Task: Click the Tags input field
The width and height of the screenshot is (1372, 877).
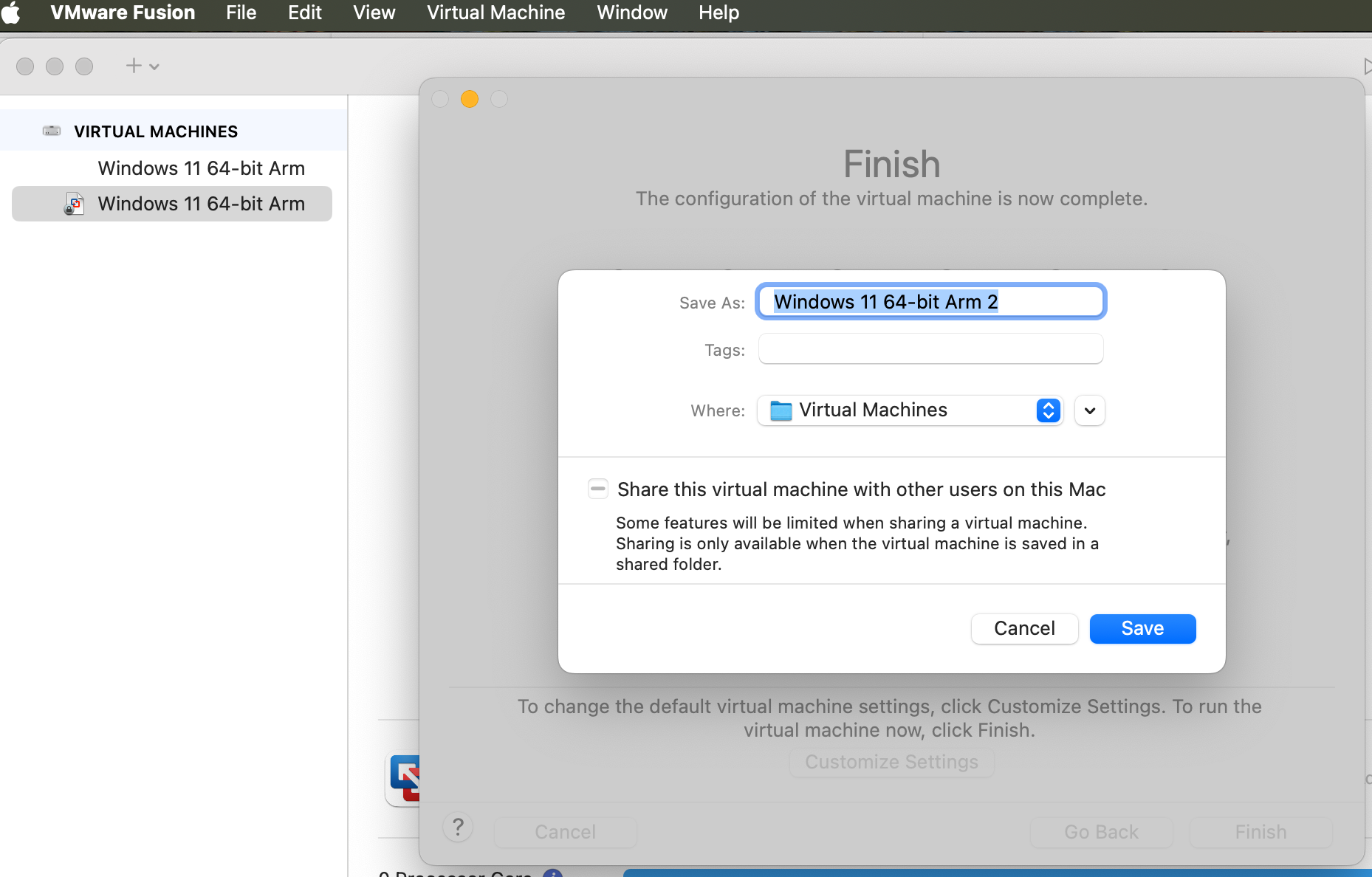Action: point(930,349)
